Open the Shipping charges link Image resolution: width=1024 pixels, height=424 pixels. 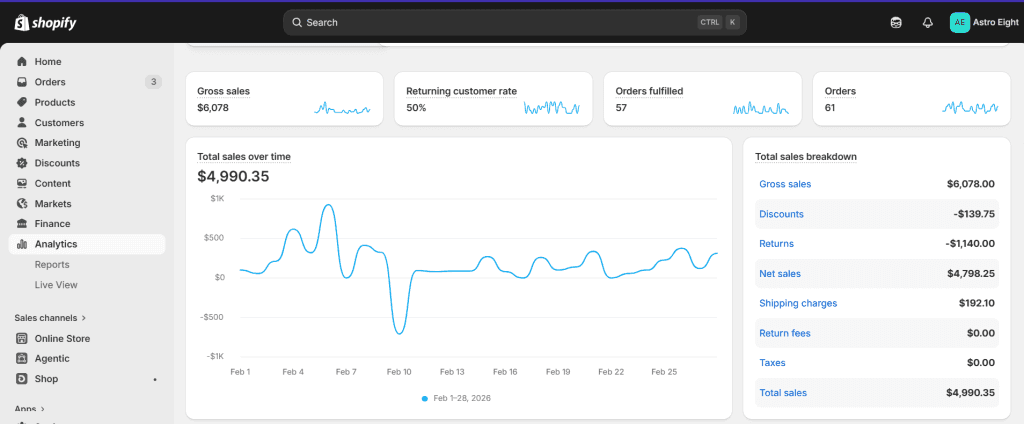[x=798, y=303]
